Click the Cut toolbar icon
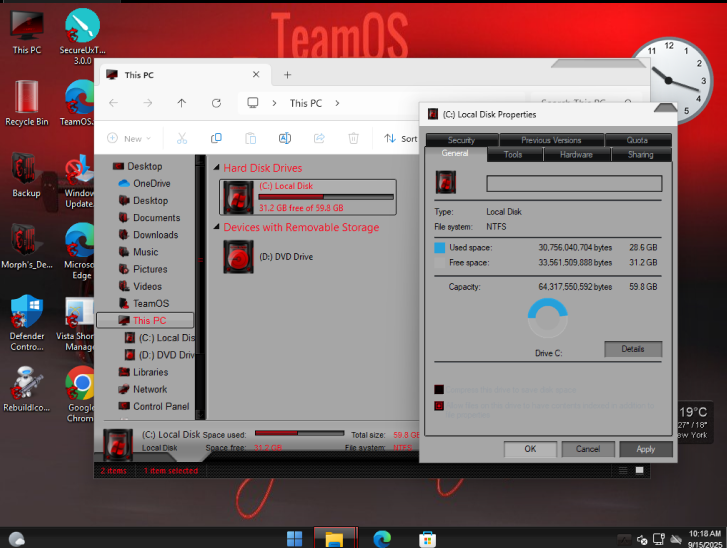 [182, 138]
